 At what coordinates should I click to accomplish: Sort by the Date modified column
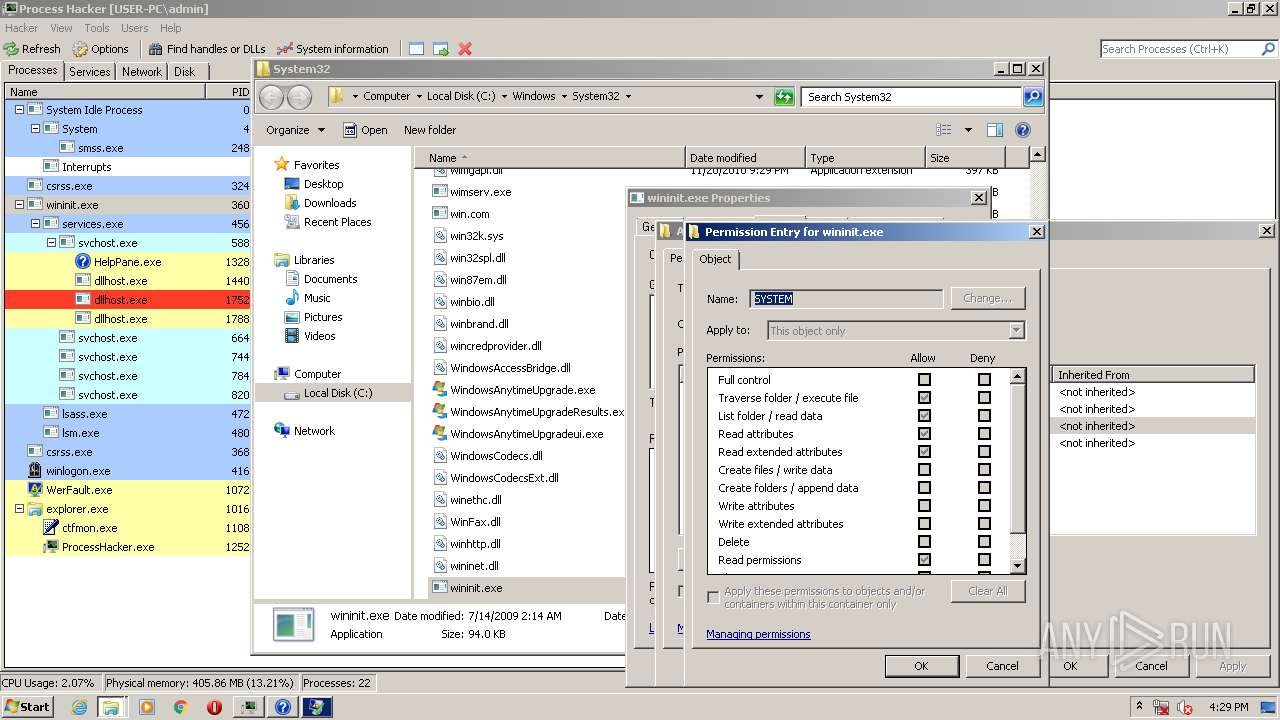(745, 158)
